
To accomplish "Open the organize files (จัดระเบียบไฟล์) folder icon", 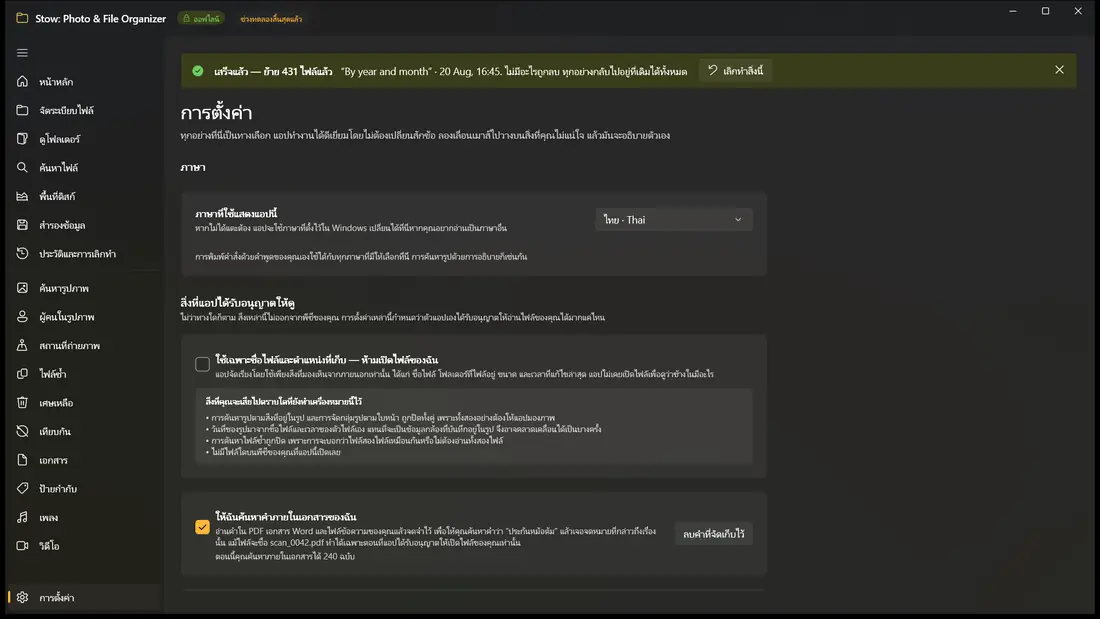I will click(22, 110).
